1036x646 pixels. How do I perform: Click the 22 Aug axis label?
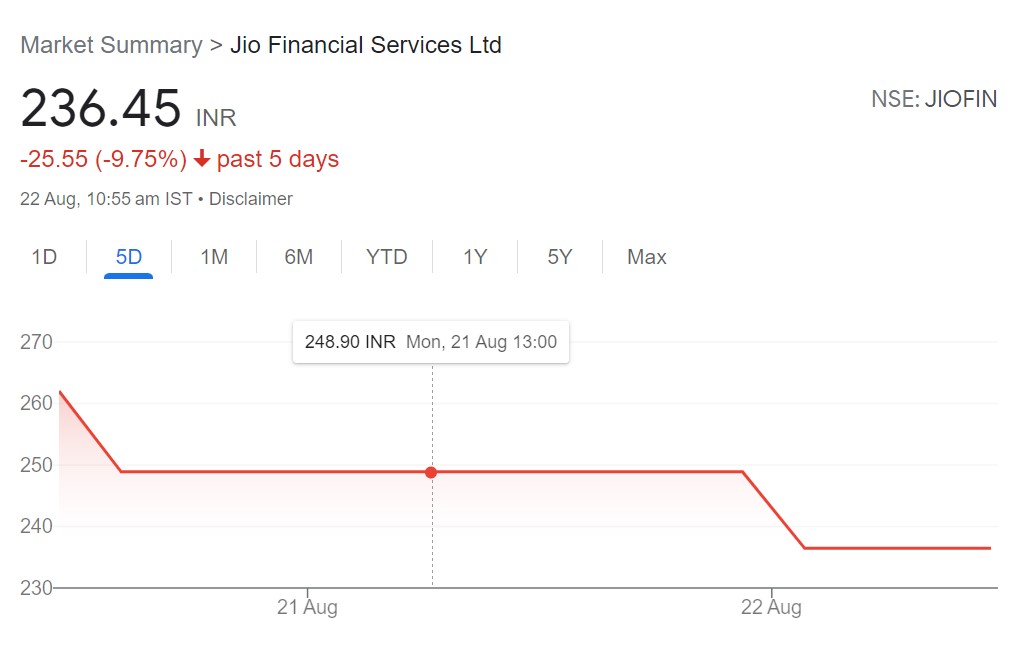[x=771, y=607]
